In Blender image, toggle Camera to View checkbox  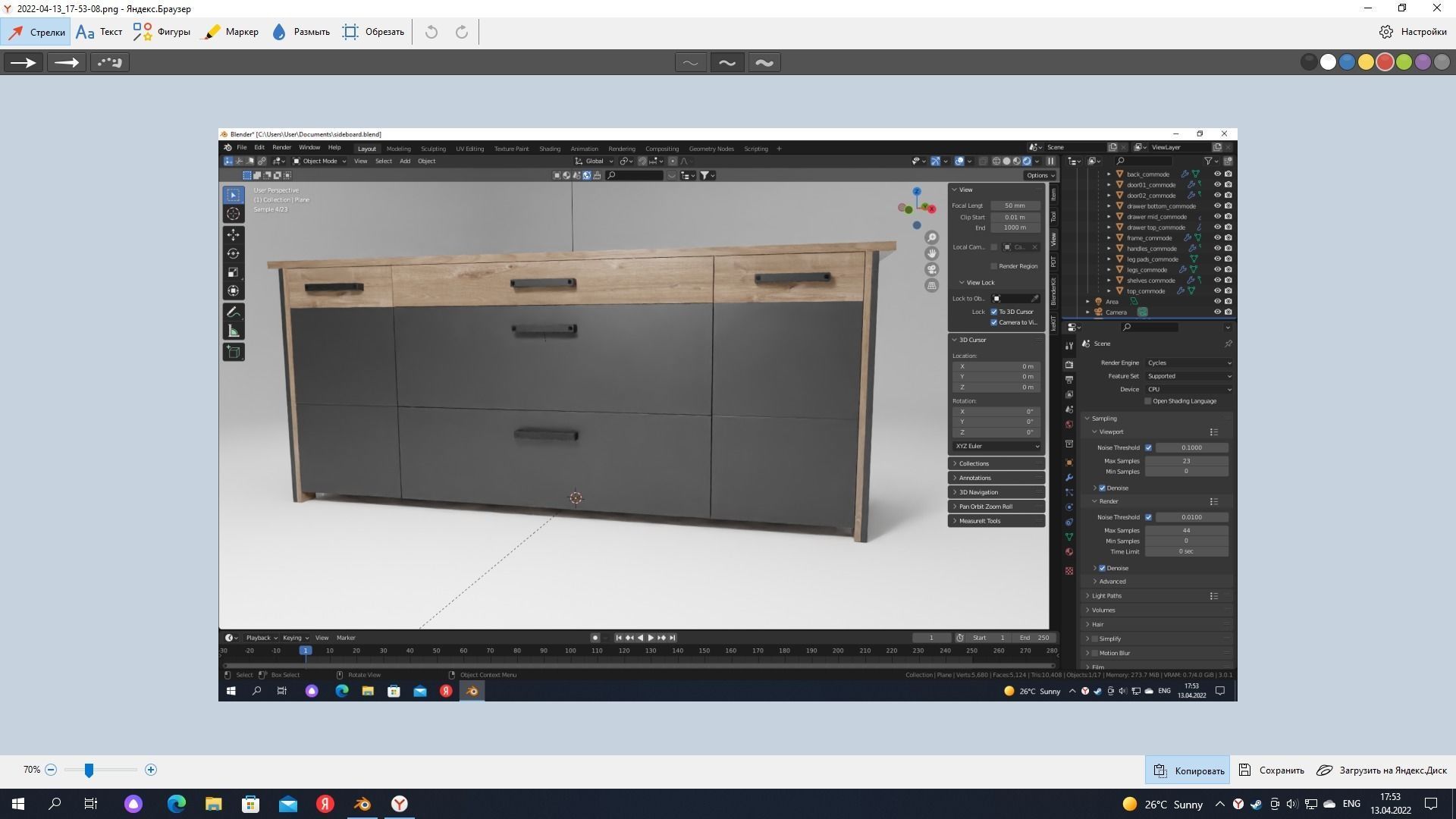coord(994,322)
